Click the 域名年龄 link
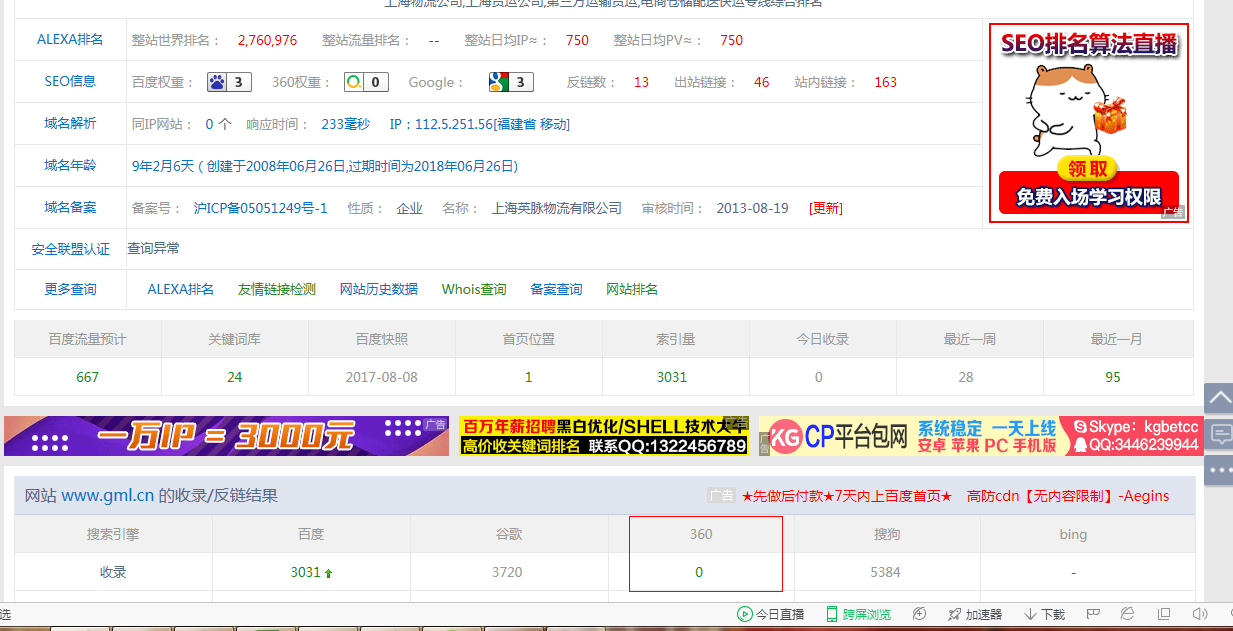This screenshot has width=1233, height=631. (70, 166)
